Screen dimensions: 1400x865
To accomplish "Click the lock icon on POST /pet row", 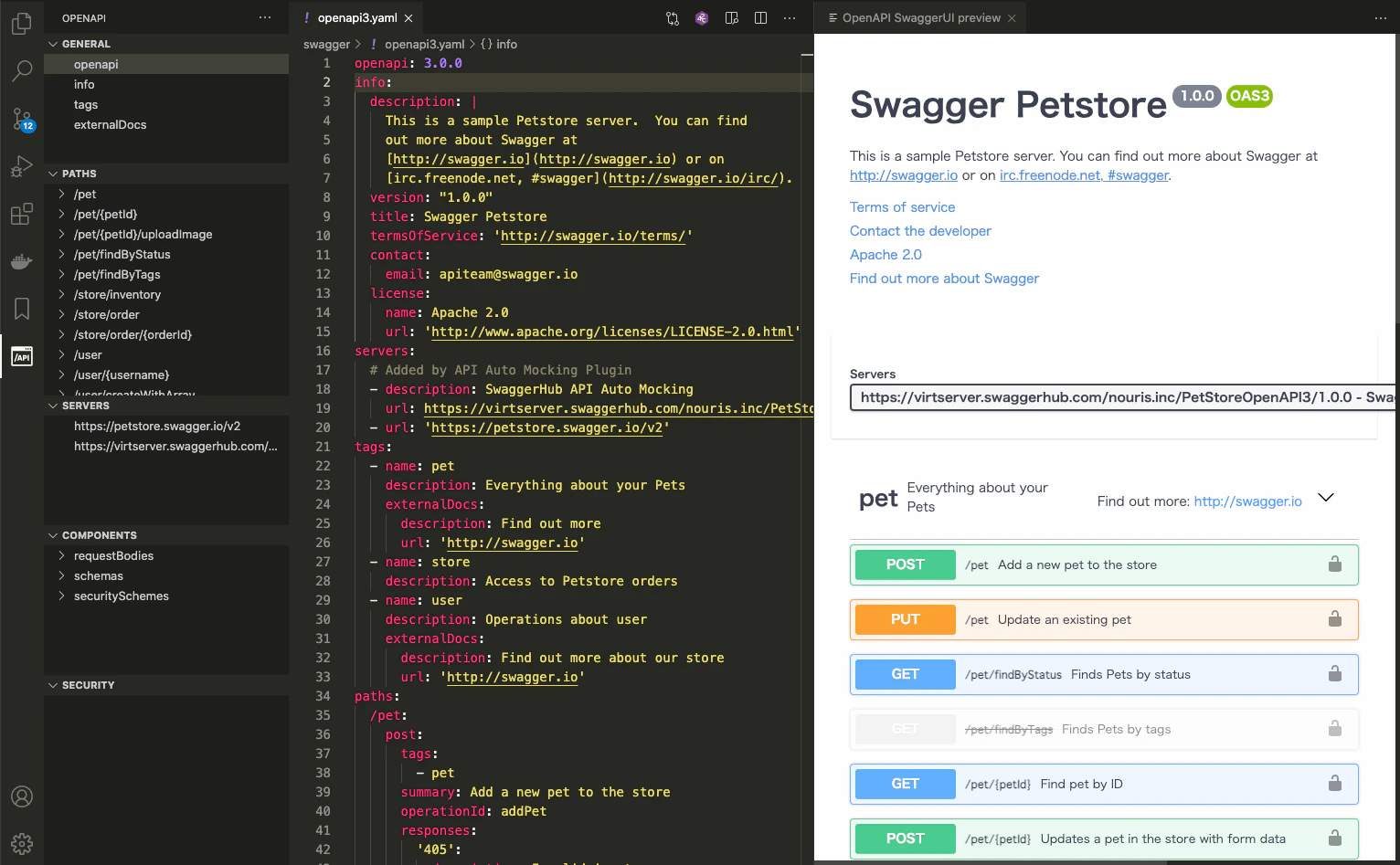I will pos(1335,564).
